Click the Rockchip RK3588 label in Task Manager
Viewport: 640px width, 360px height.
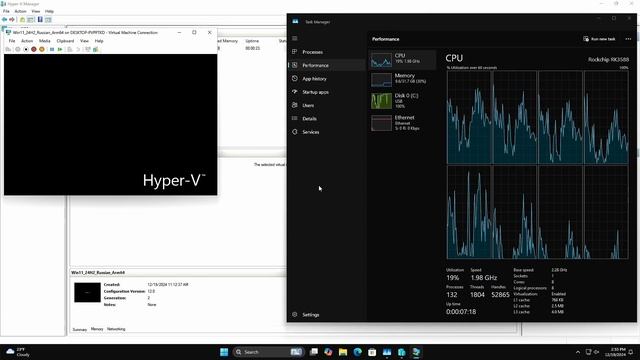[608, 60]
